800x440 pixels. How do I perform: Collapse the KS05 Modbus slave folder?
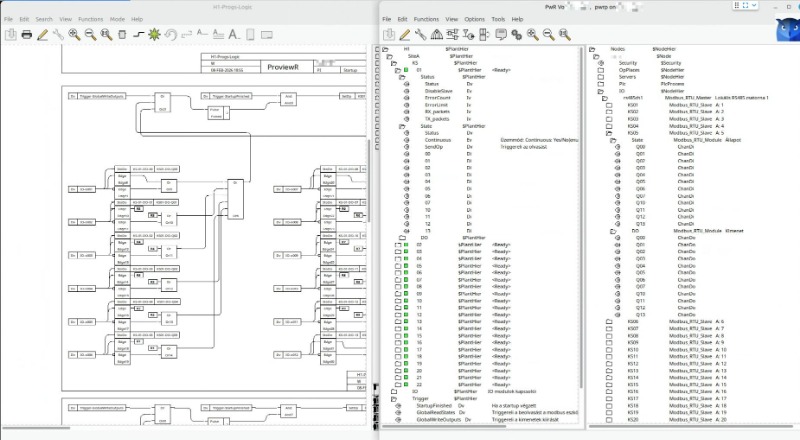(608, 132)
